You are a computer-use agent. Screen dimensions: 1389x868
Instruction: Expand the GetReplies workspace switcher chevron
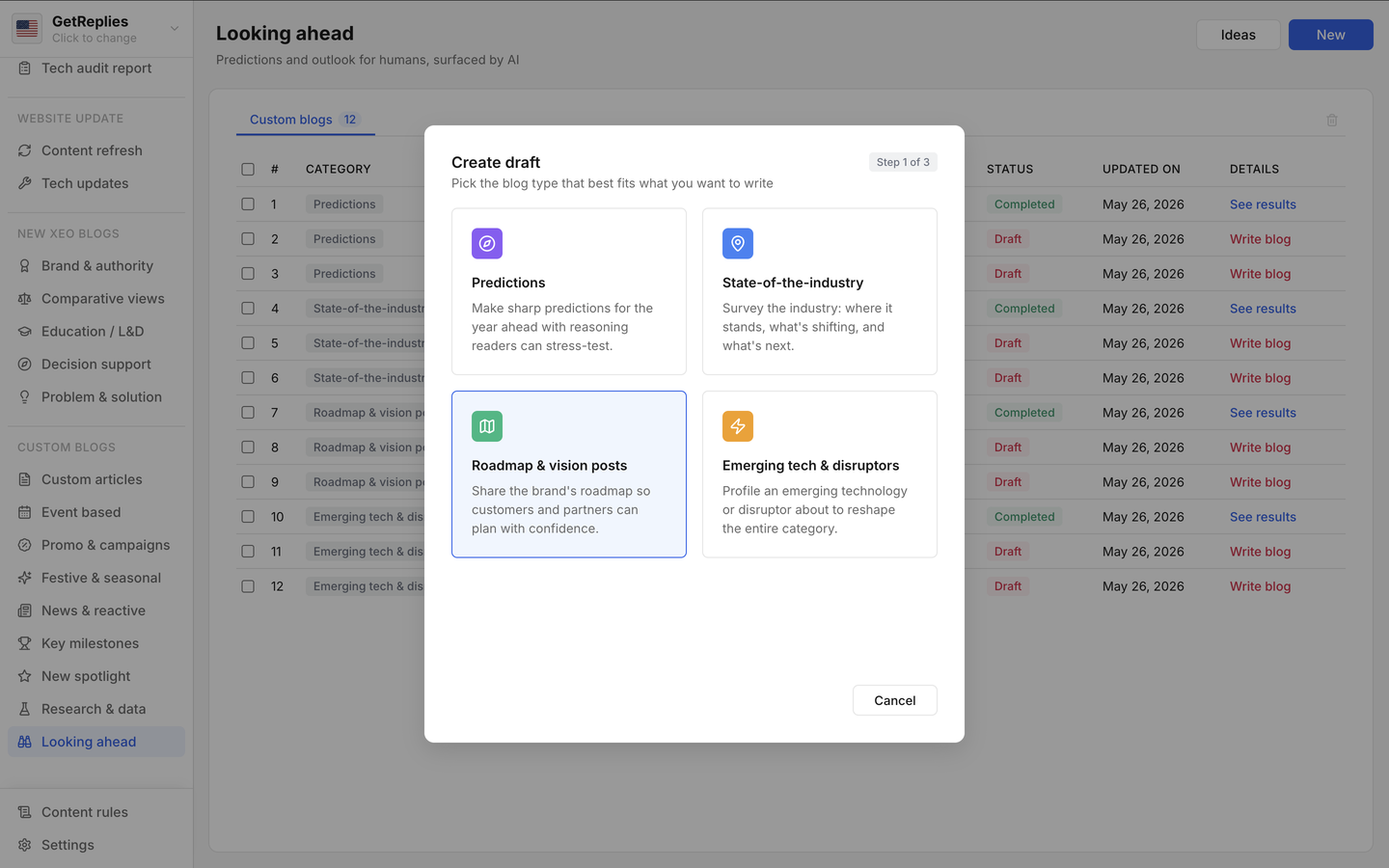click(x=175, y=29)
